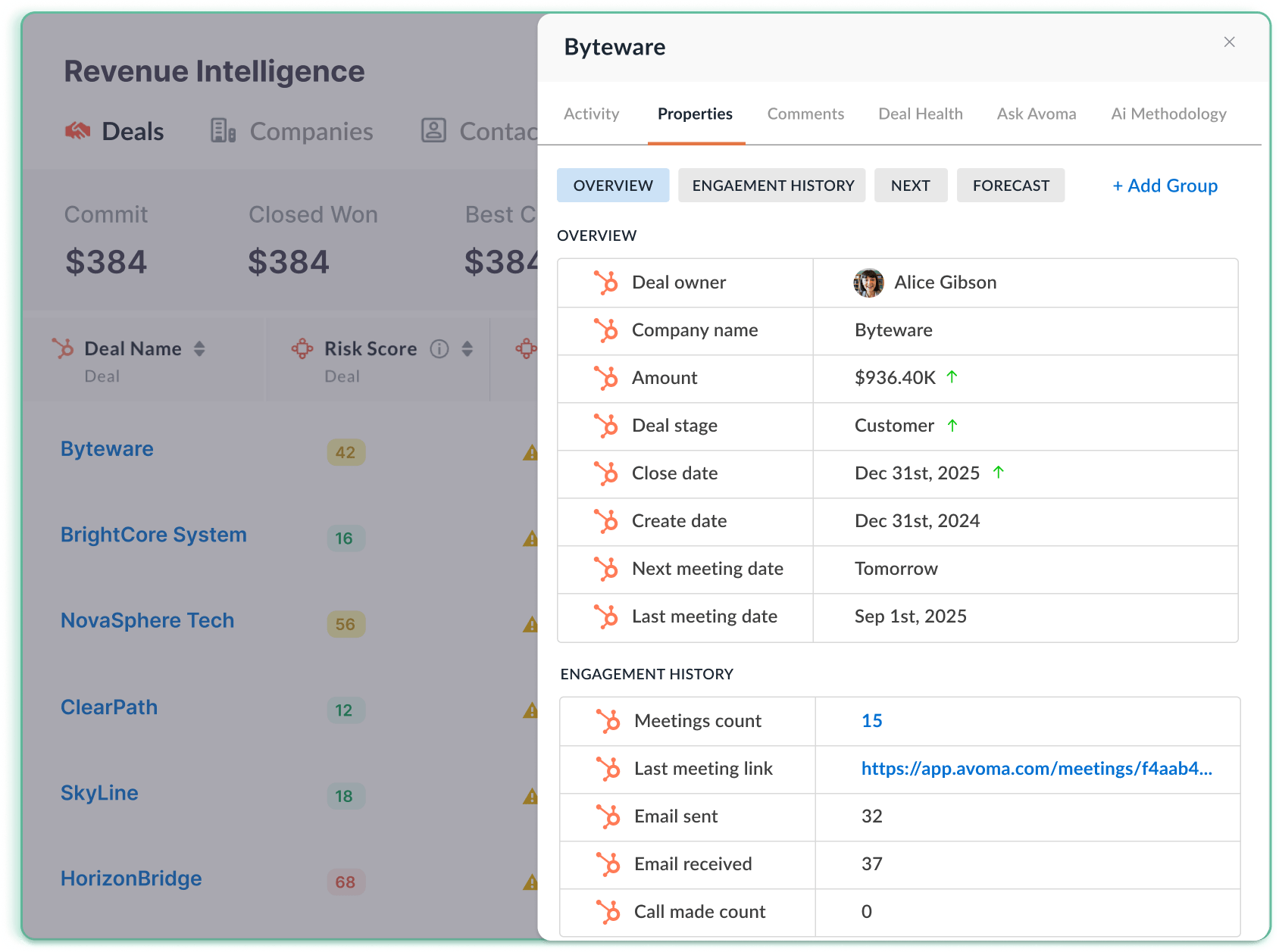
Task: Click HubSpot icon beside Amount
Action: 606,378
